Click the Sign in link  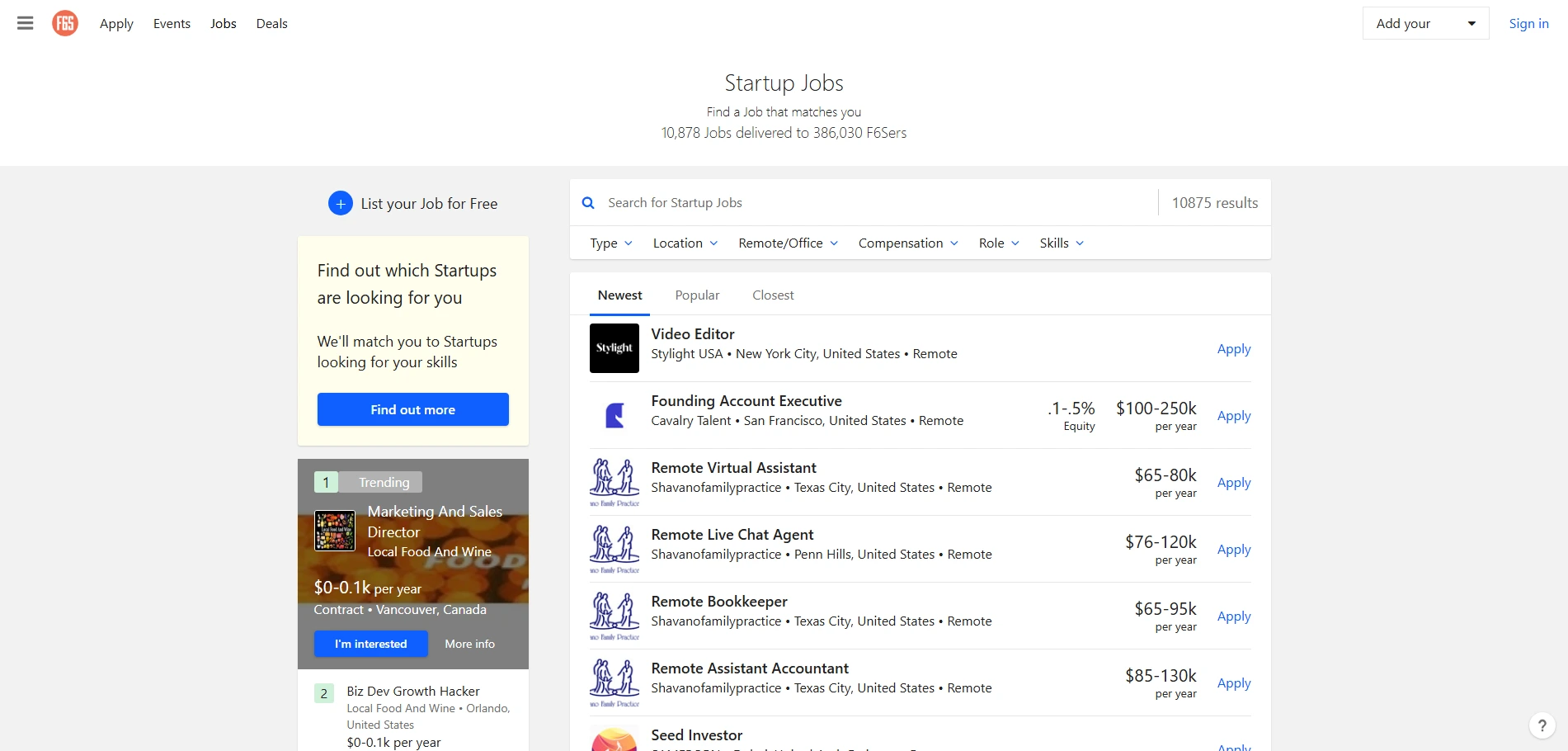click(1528, 24)
